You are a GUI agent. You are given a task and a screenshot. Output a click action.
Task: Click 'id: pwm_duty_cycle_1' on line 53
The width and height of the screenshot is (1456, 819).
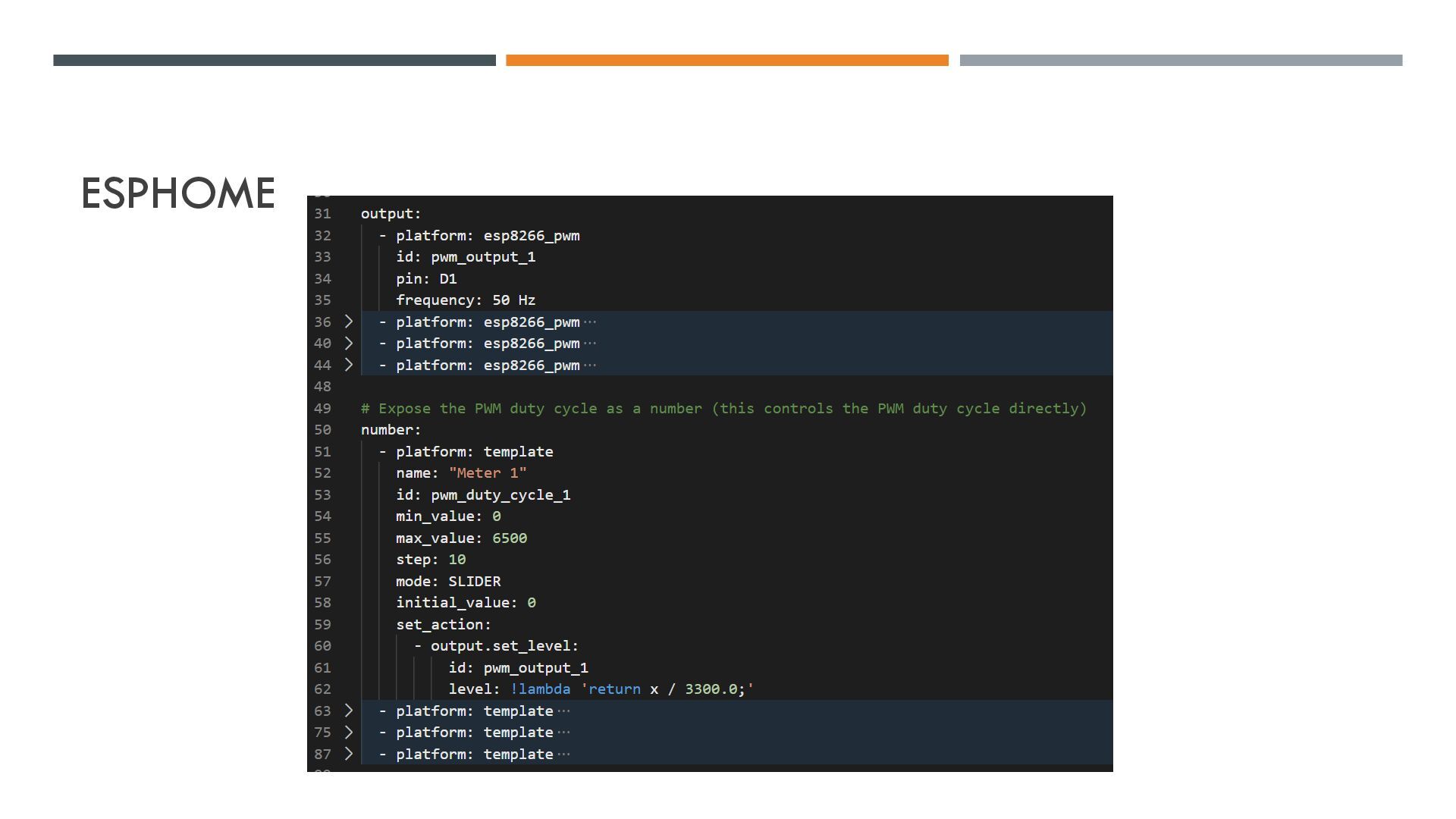coord(483,495)
